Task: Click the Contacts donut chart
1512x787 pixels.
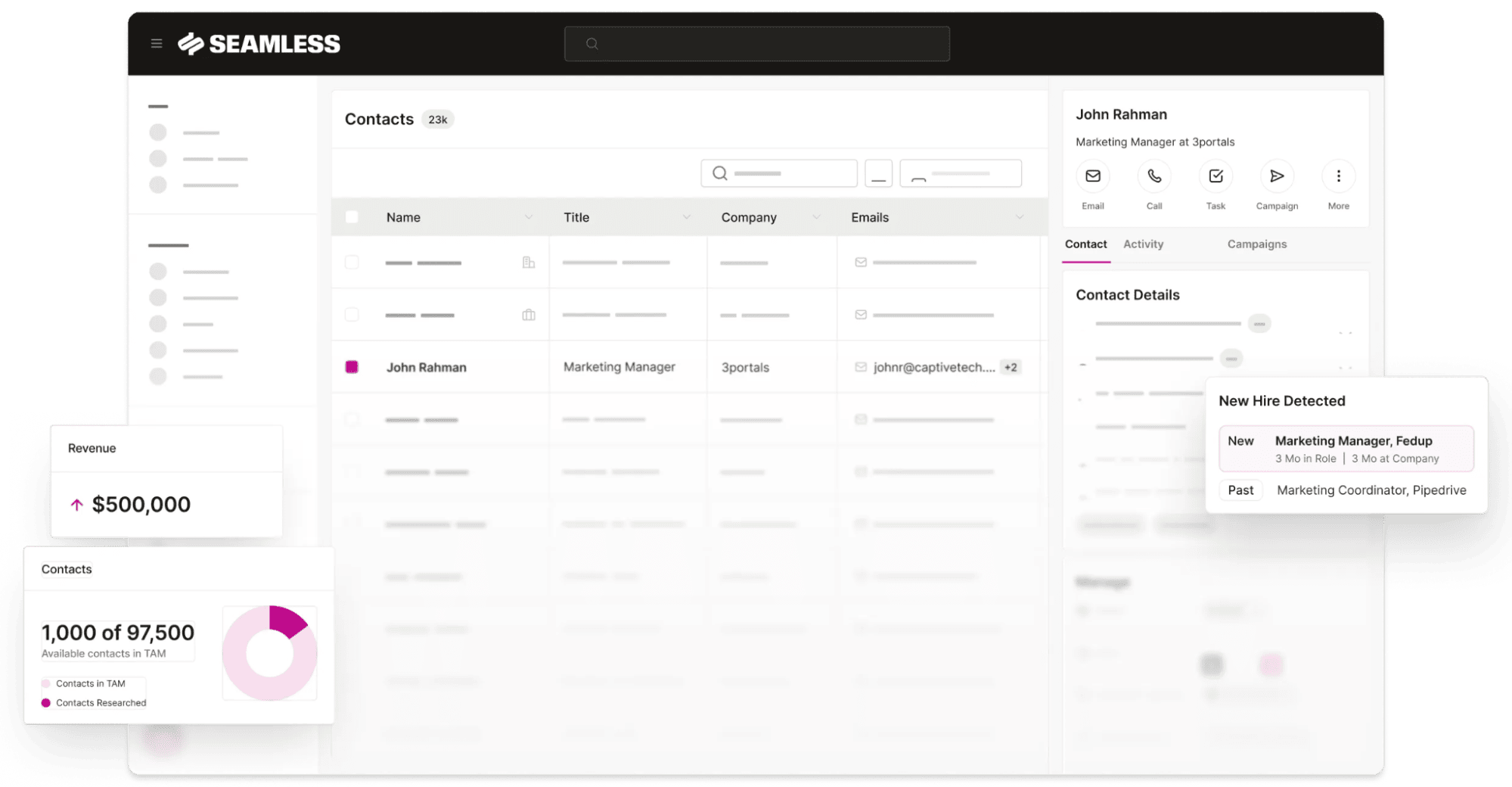Action: [x=270, y=652]
